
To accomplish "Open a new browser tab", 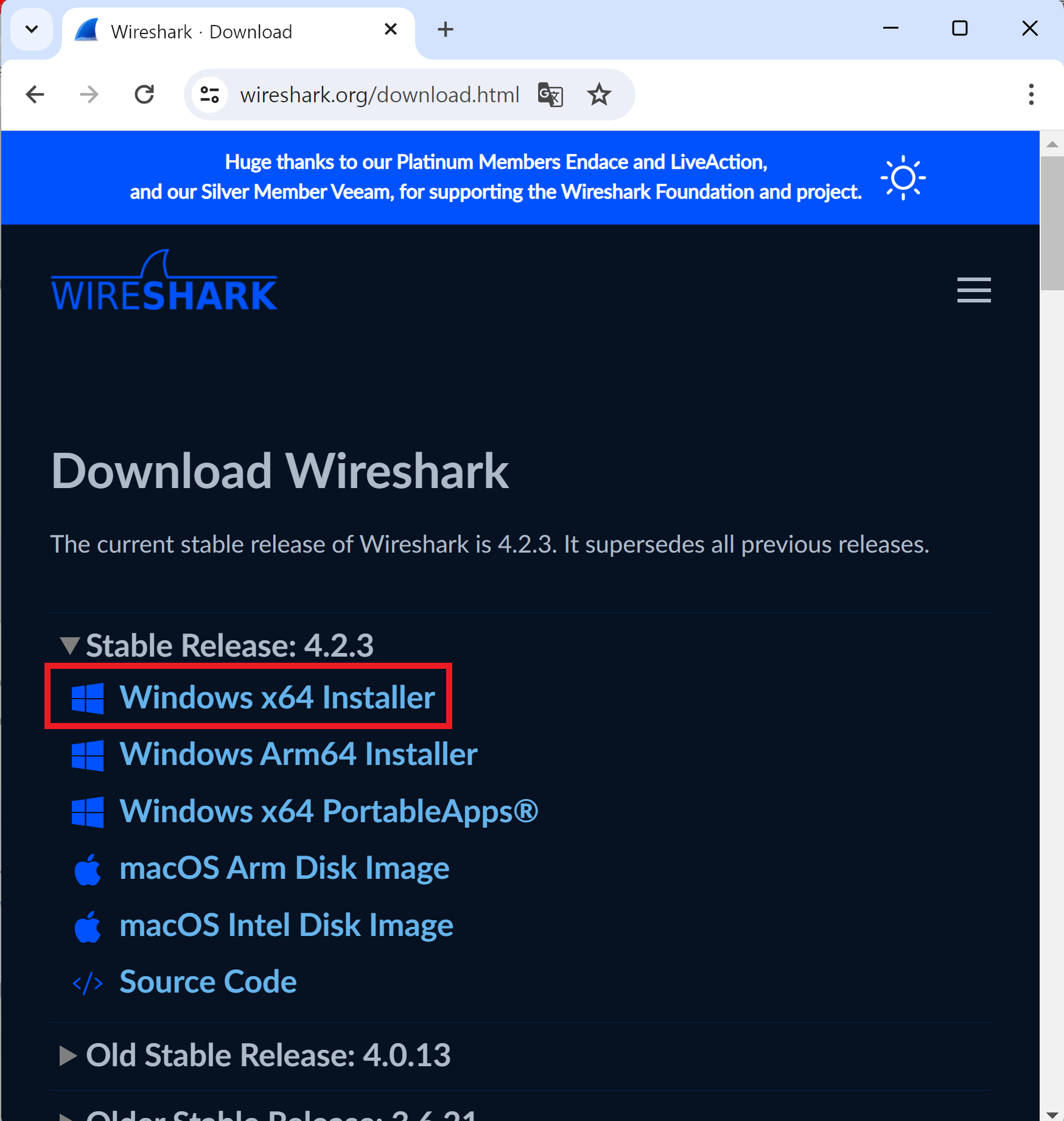I will tap(446, 29).
